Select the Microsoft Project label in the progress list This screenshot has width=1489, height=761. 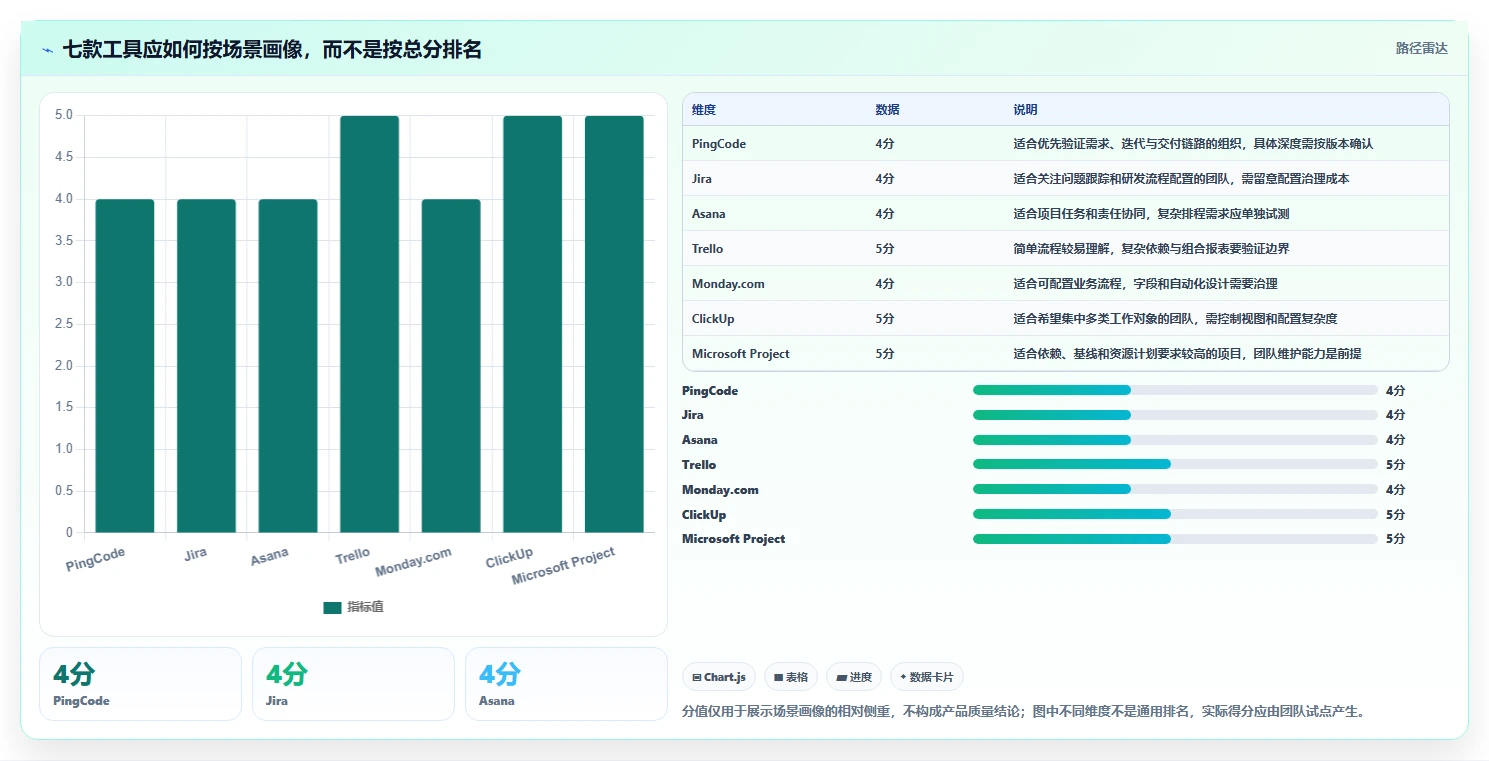[734, 539]
